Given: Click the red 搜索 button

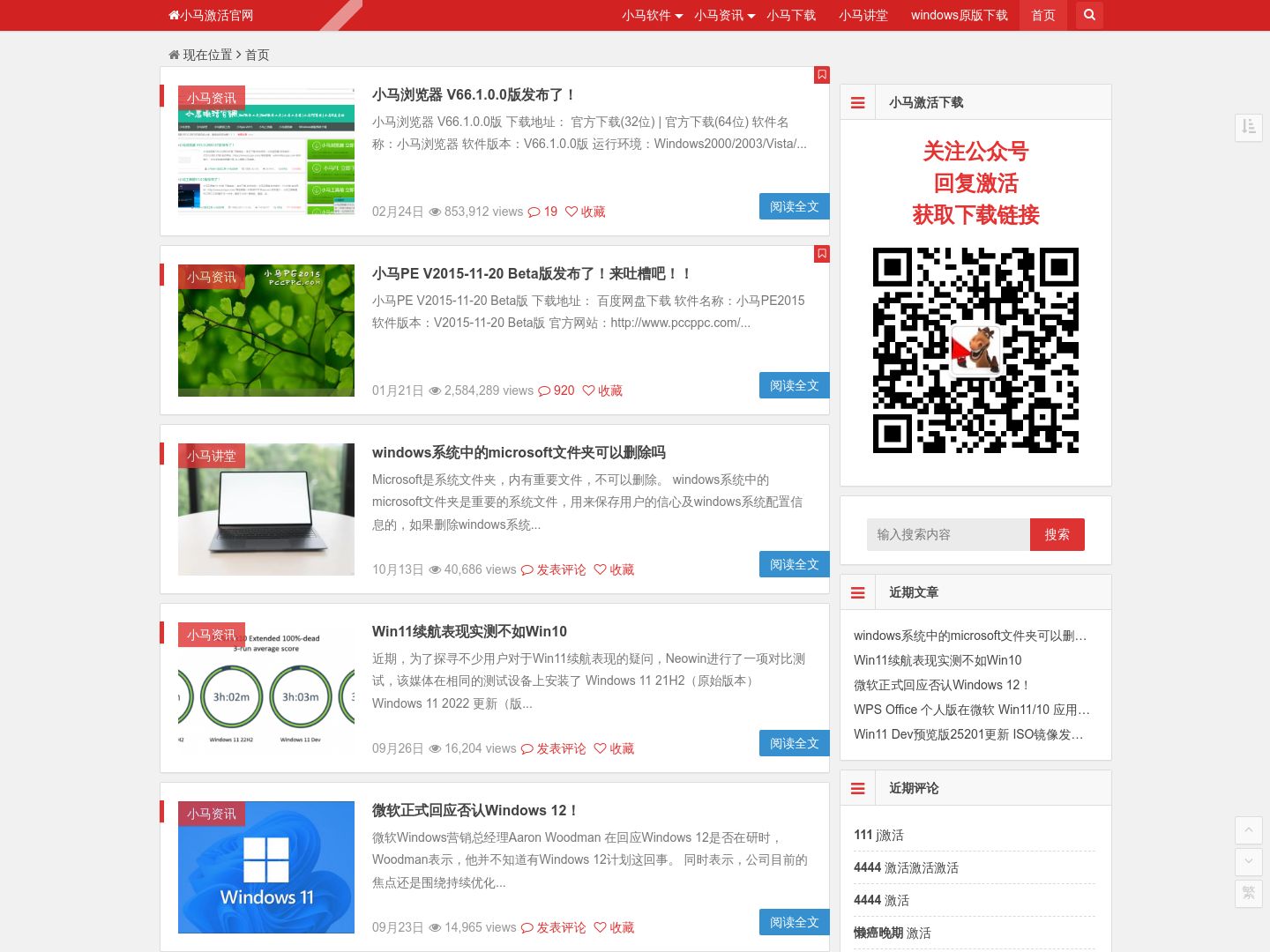Looking at the screenshot, I should tap(1057, 534).
